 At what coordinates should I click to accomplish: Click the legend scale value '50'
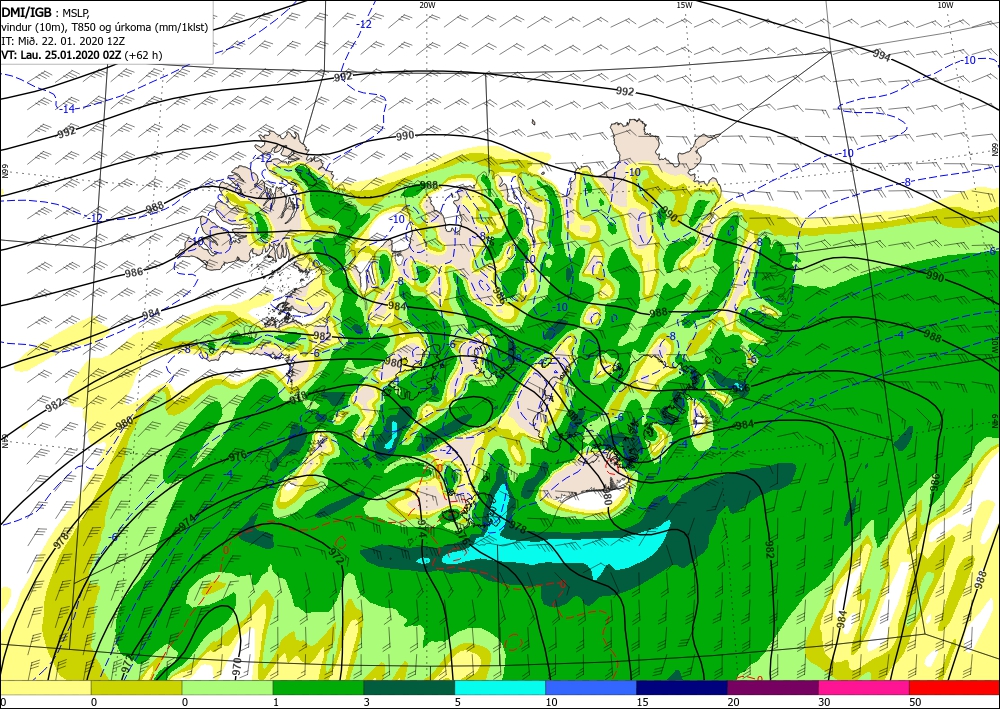point(915,702)
